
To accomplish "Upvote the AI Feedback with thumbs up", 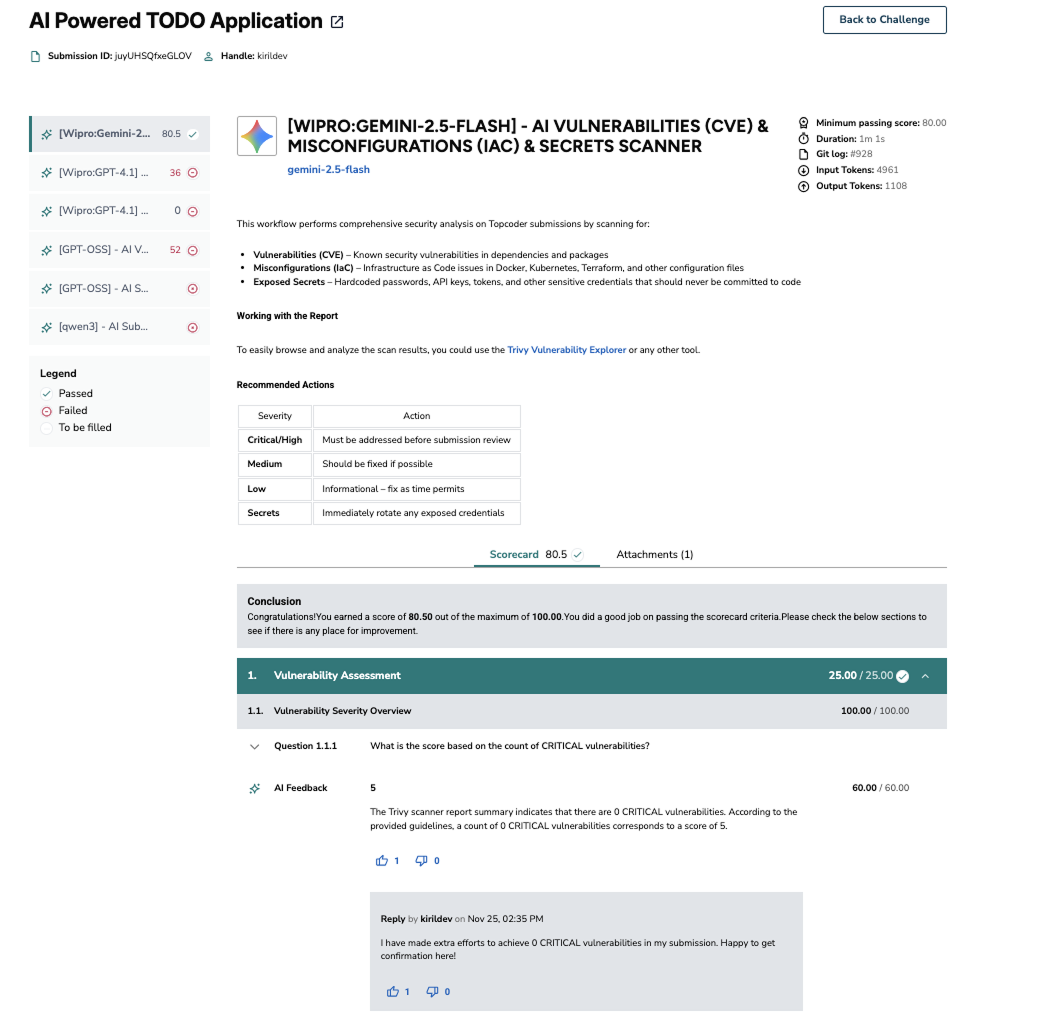I will click(x=381, y=861).
